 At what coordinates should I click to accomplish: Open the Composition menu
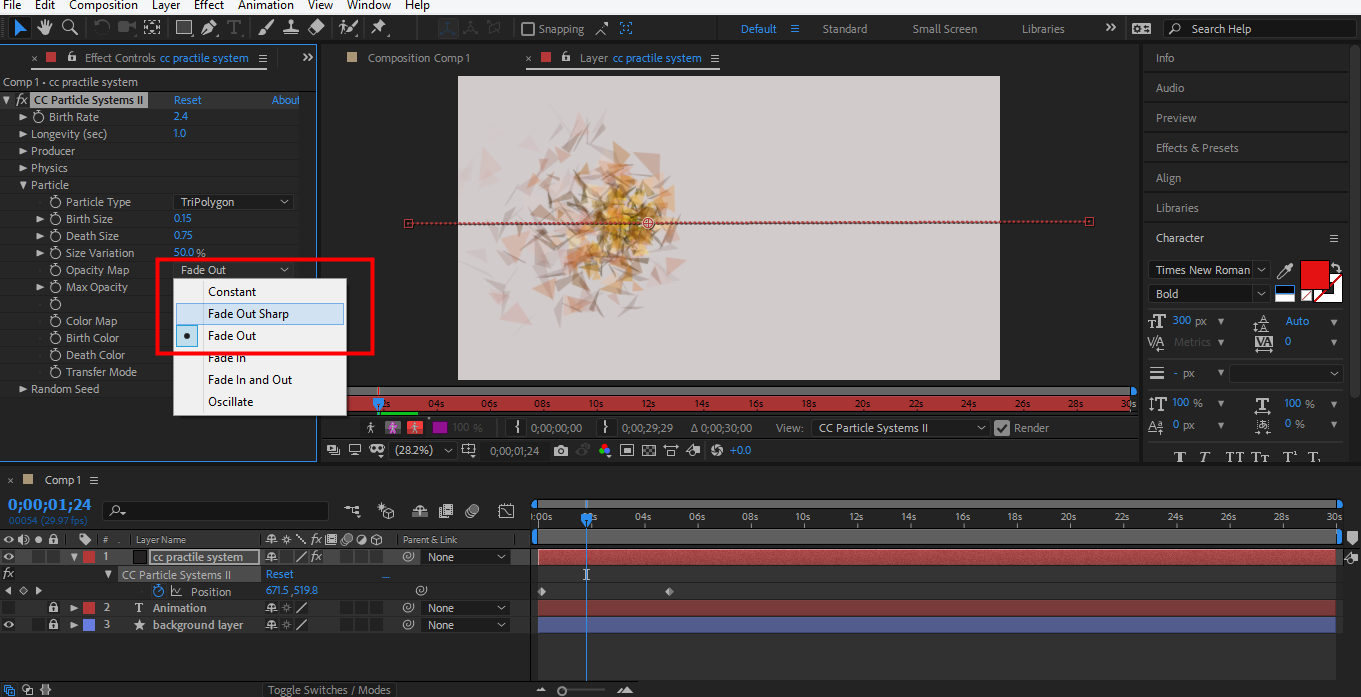tap(103, 6)
